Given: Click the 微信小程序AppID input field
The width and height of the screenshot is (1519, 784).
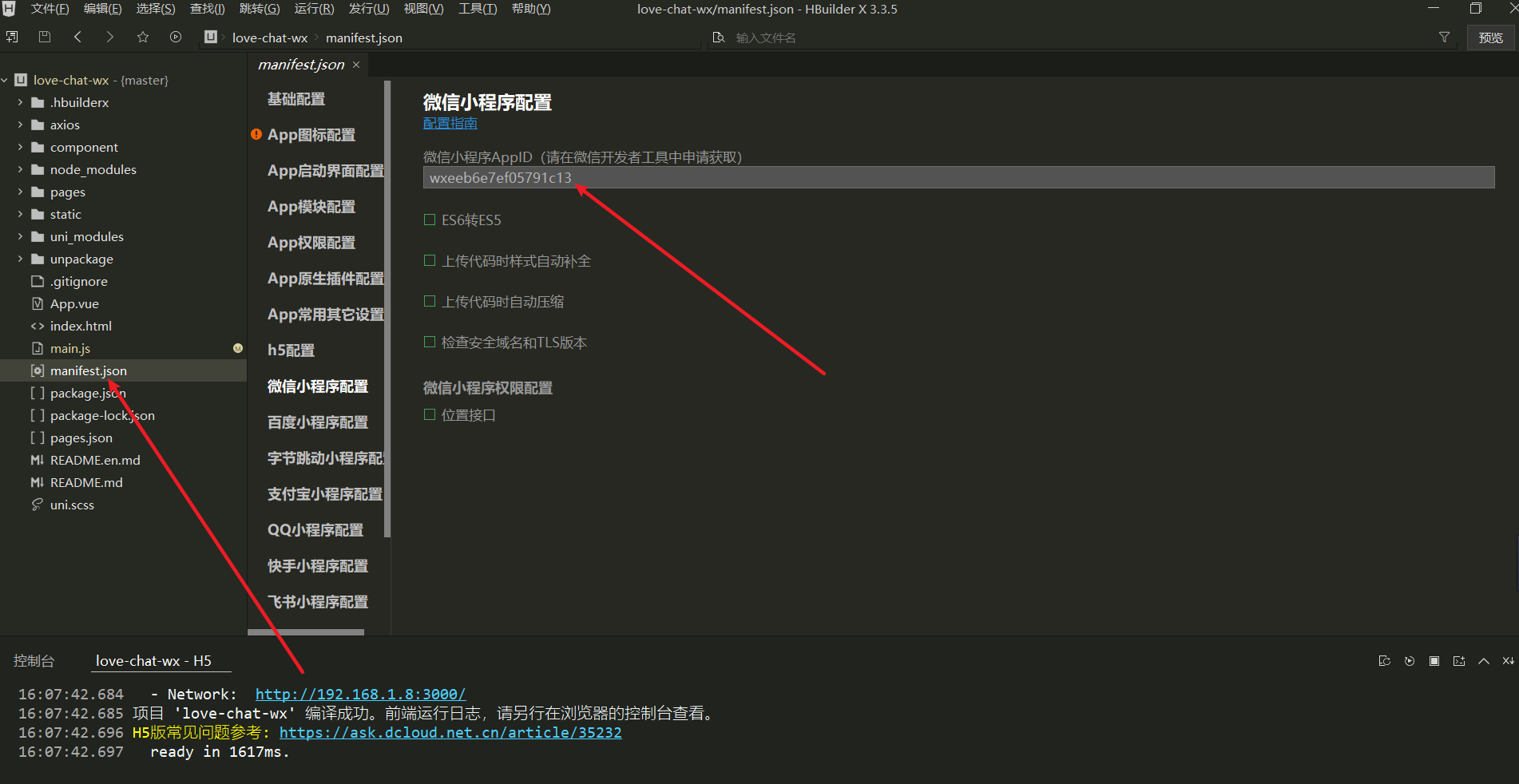Looking at the screenshot, I should pyautogui.click(x=958, y=177).
